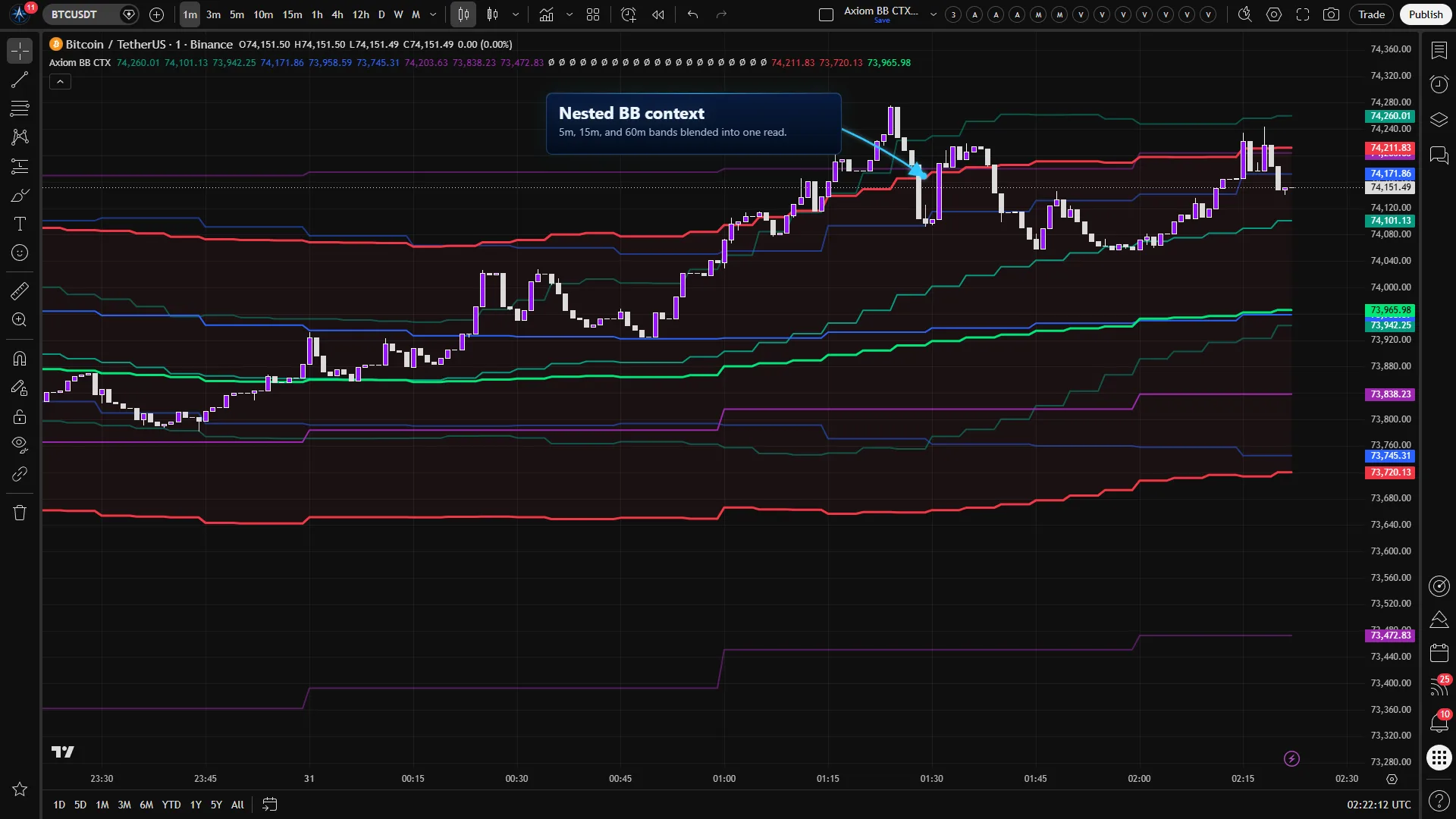This screenshot has width=1456, height=819.
Task: Select the crosshair cursor tool
Action: pos(20,51)
